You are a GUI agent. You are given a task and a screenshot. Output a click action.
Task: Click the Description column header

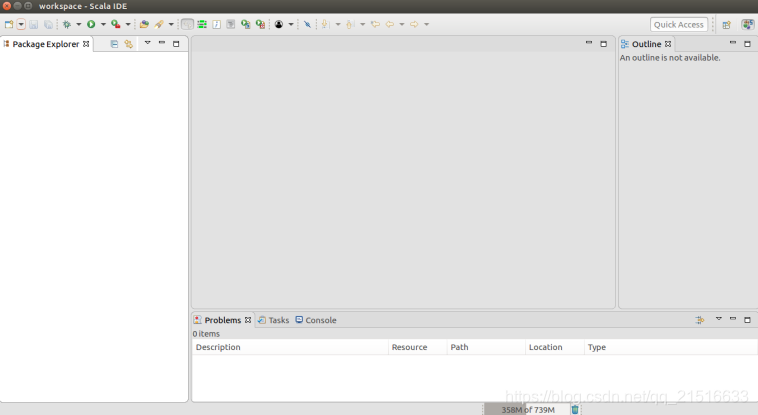pos(290,347)
